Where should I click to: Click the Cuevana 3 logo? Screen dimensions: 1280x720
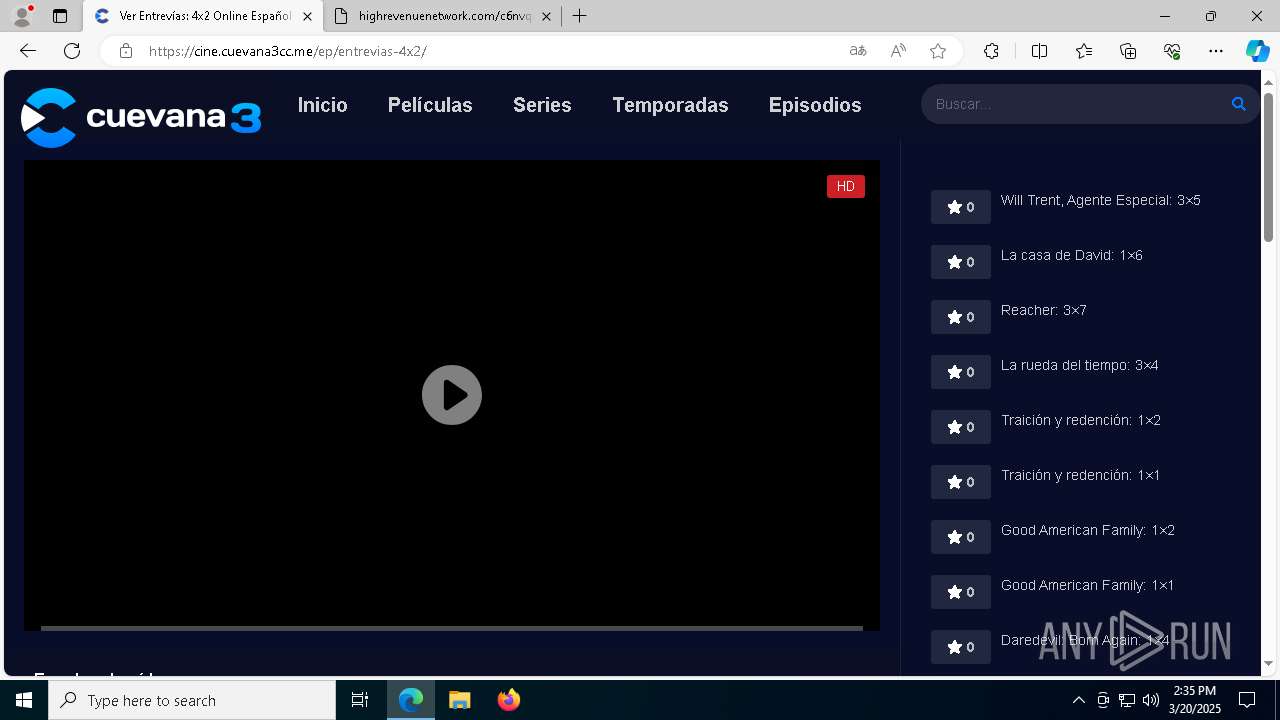(141, 118)
